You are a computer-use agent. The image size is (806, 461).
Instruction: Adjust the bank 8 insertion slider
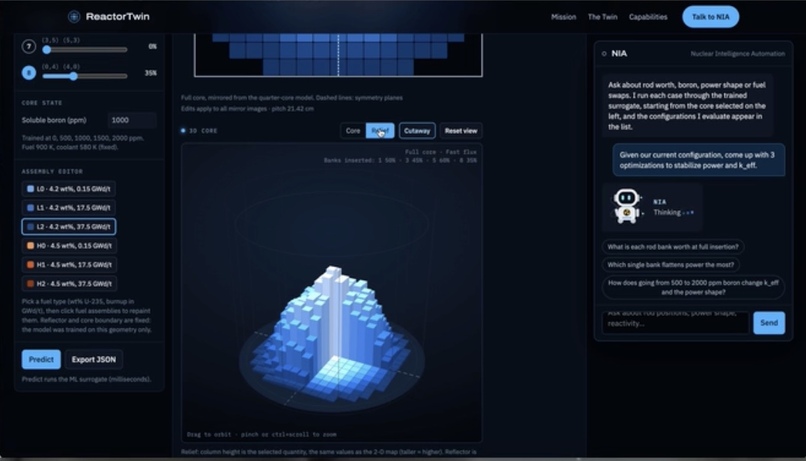coord(85,76)
